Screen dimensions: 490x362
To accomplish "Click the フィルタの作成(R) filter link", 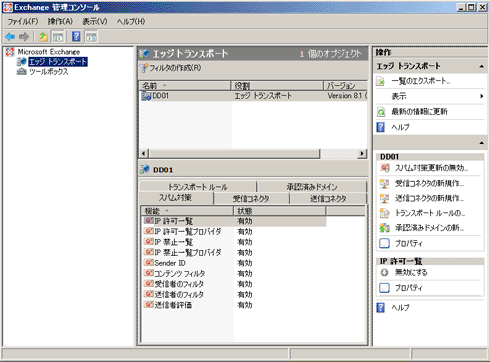I will (175, 68).
